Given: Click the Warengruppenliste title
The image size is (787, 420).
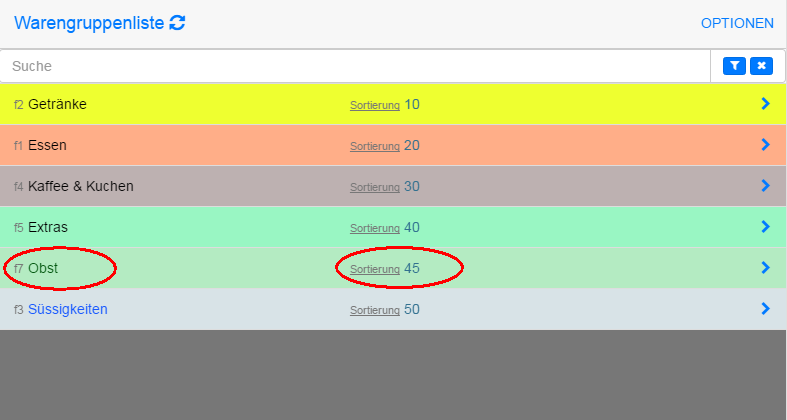Looking at the screenshot, I should 89,23.
